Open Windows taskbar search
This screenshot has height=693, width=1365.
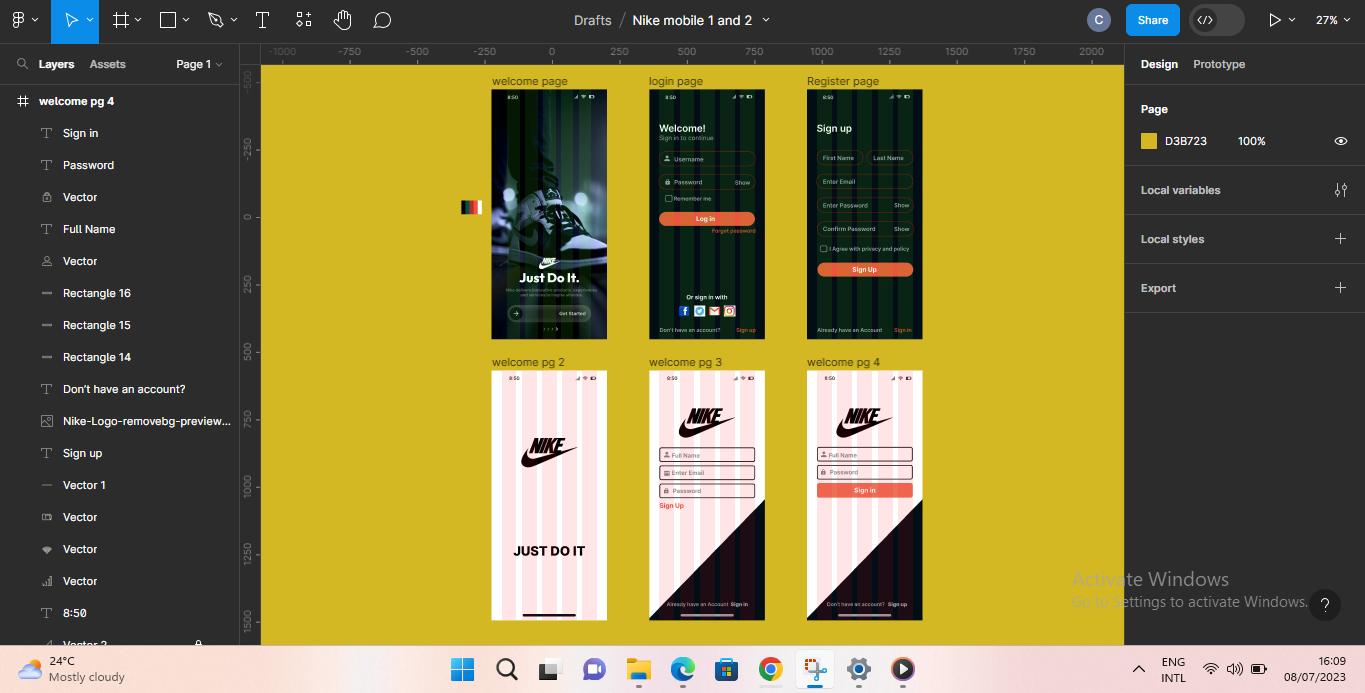(506, 669)
